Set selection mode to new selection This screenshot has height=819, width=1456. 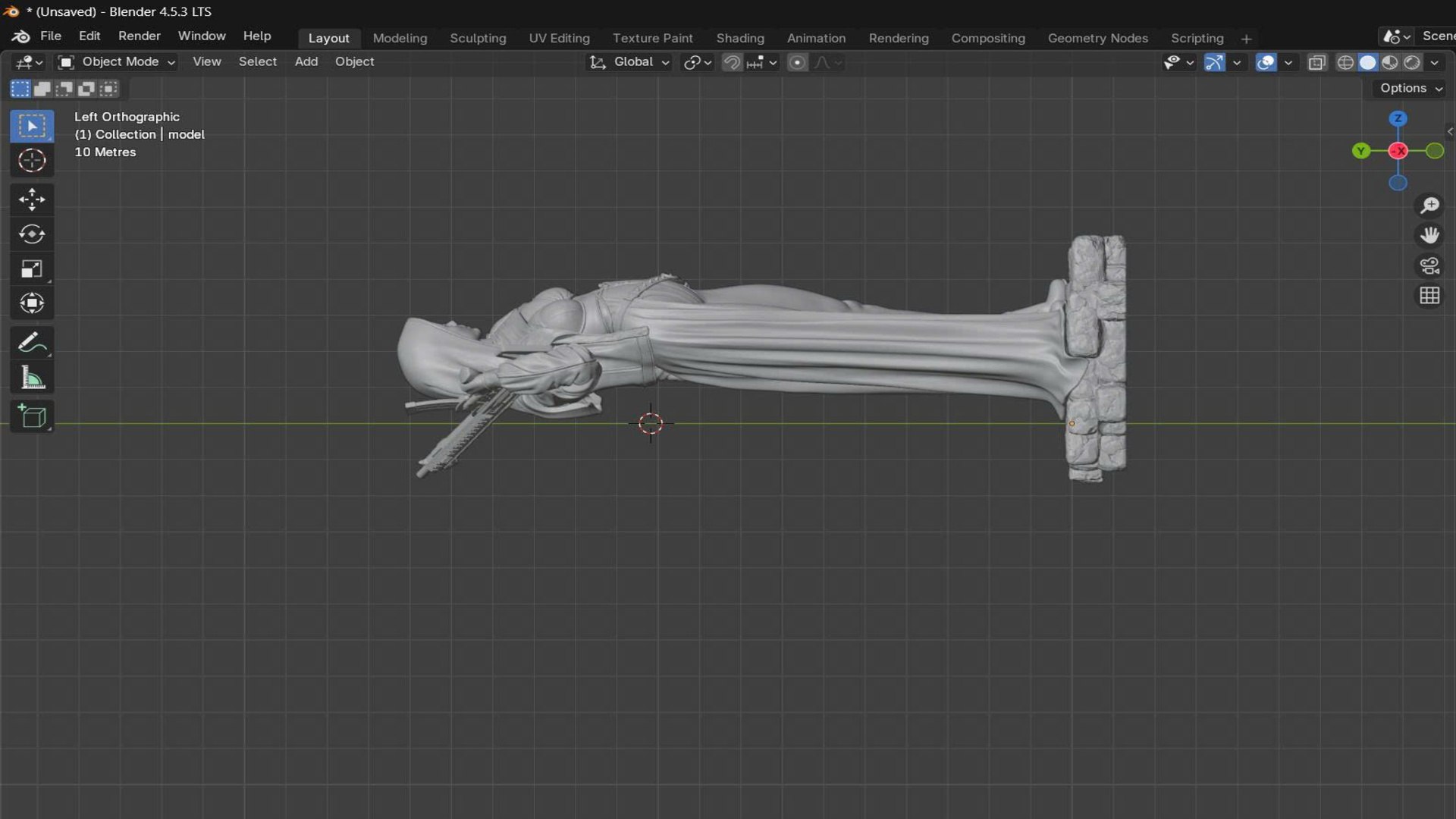[x=20, y=89]
